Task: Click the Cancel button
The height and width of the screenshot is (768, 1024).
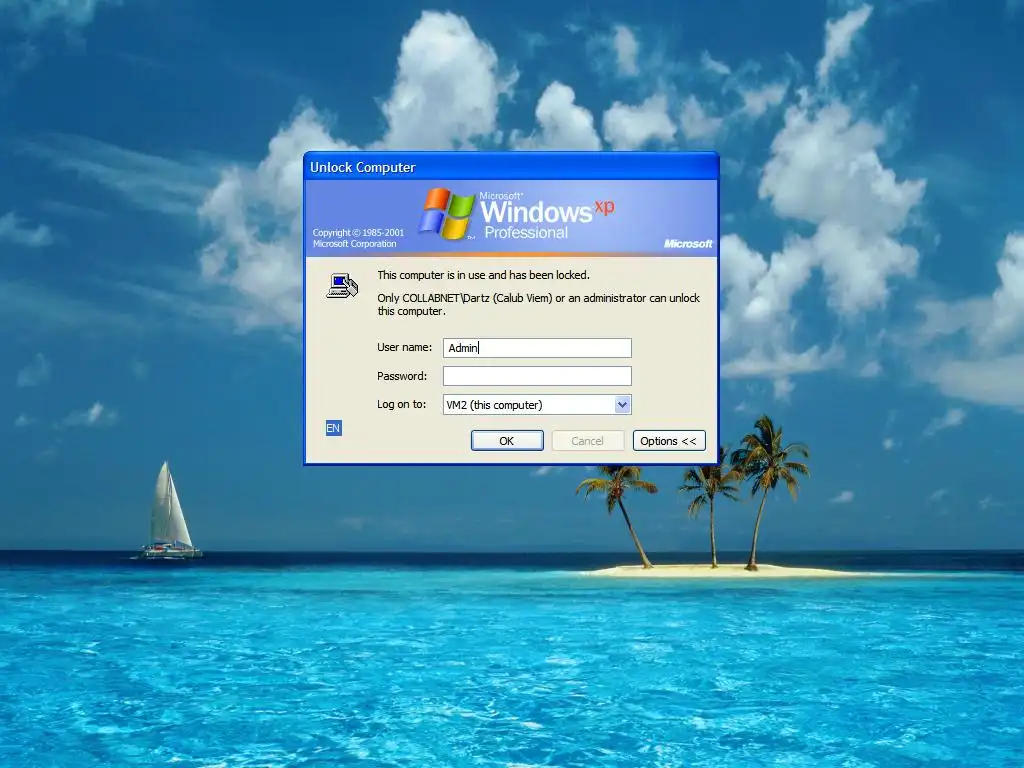Action: [x=588, y=441]
